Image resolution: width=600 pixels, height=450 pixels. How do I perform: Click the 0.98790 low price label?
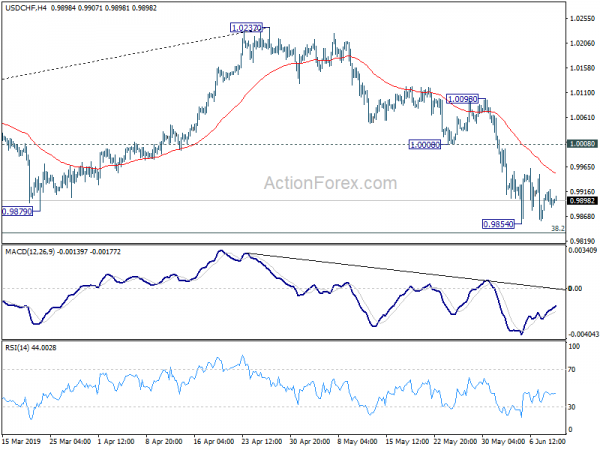(x=17, y=211)
